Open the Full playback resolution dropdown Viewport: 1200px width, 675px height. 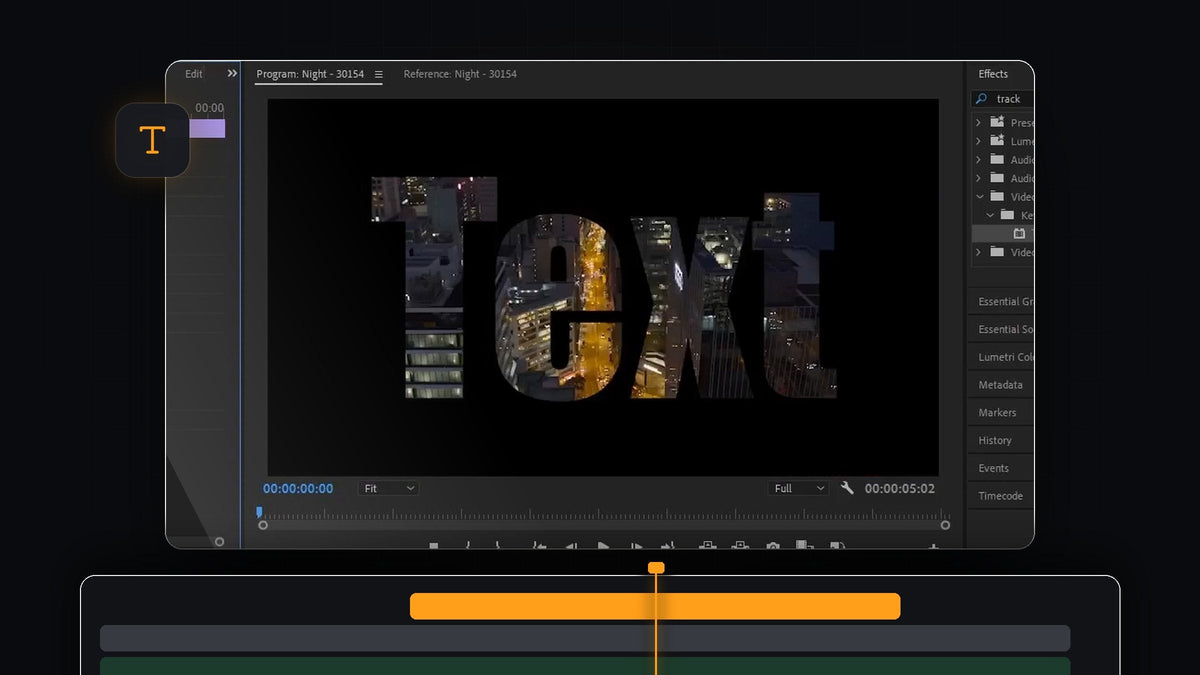(x=799, y=488)
